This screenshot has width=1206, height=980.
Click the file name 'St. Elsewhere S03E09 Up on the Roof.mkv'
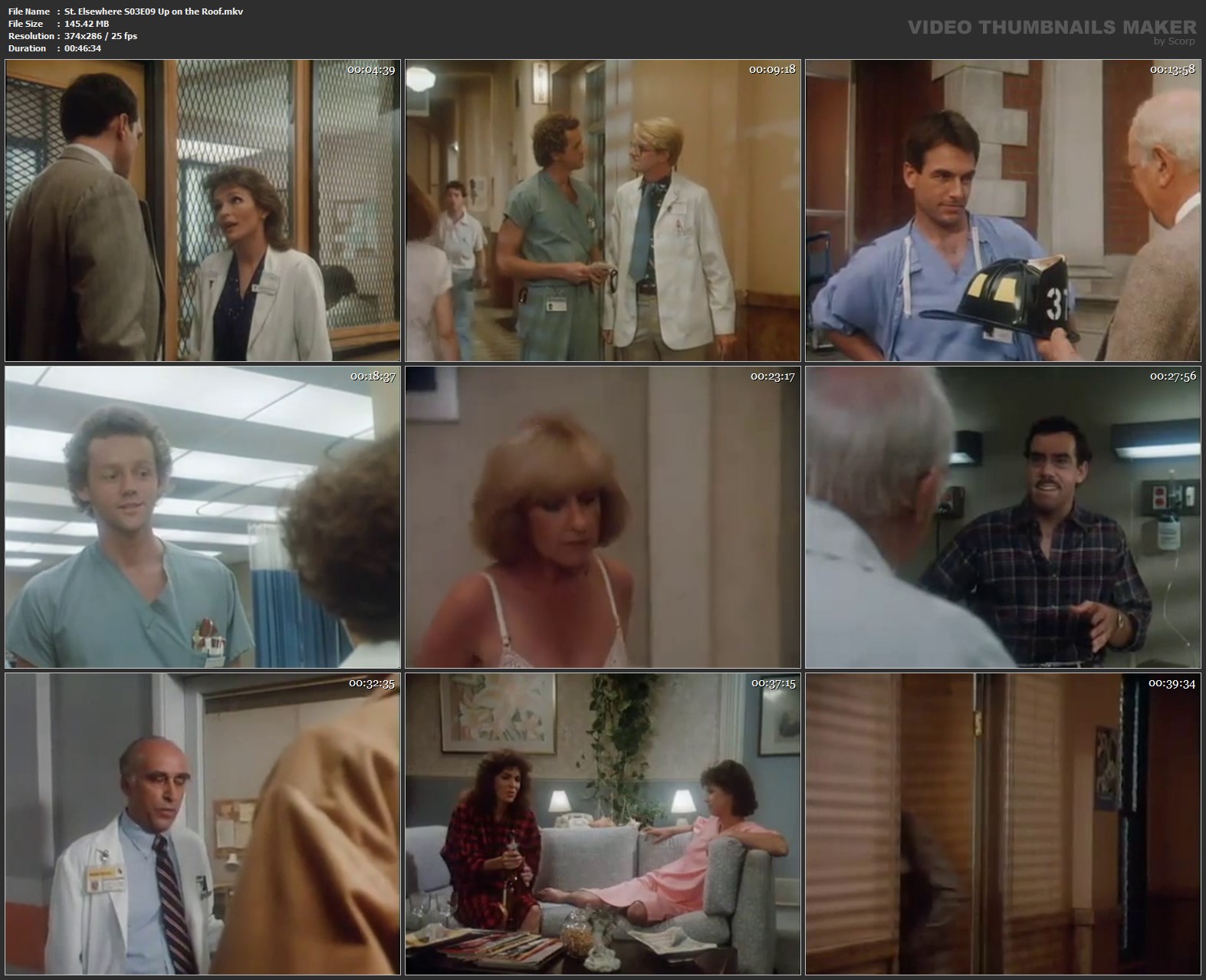(154, 12)
